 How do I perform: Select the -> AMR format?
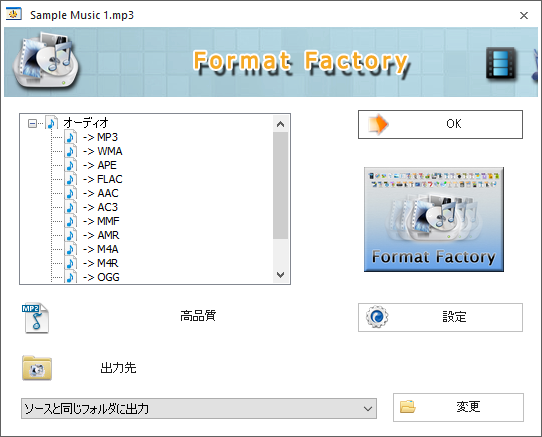point(101,235)
